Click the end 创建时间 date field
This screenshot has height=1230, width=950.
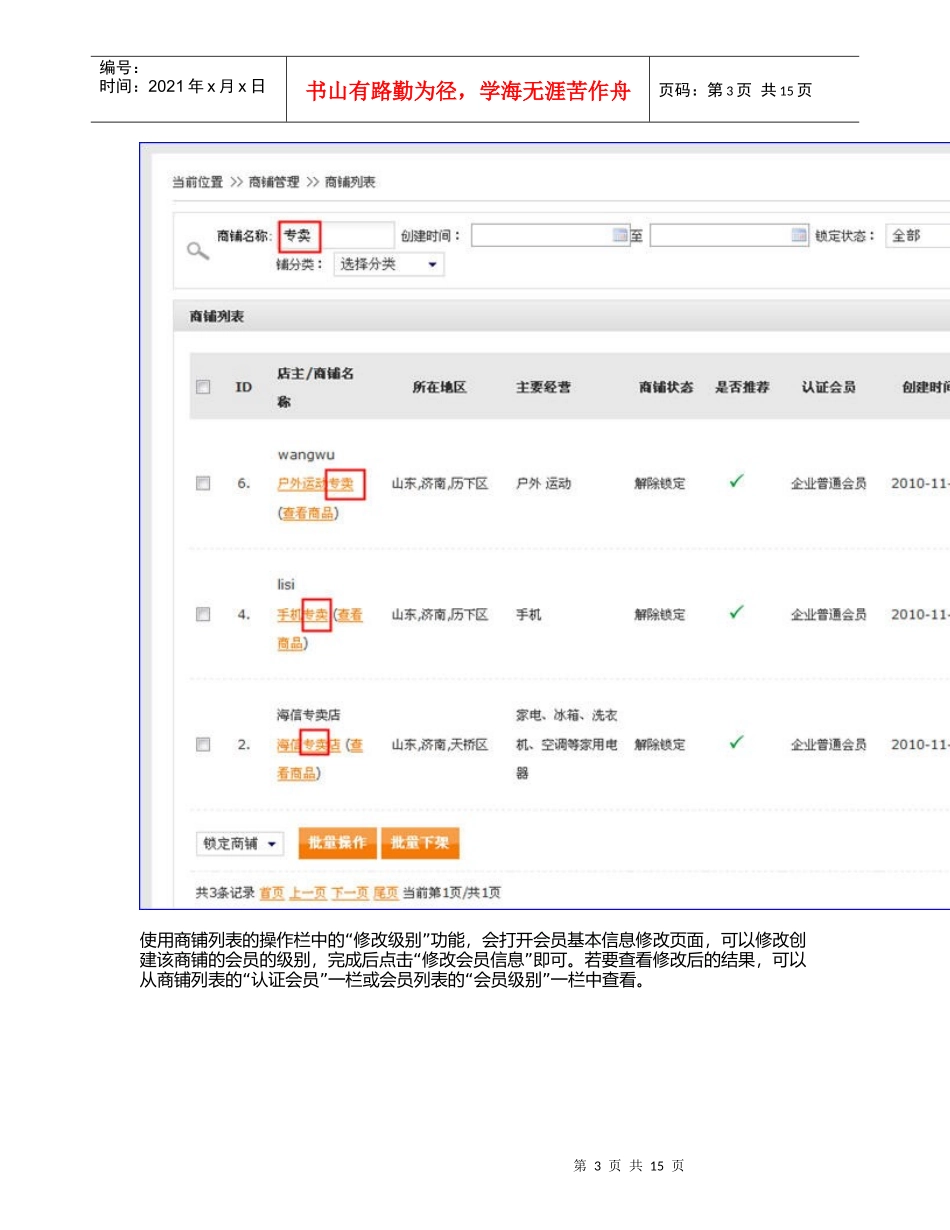(x=729, y=235)
